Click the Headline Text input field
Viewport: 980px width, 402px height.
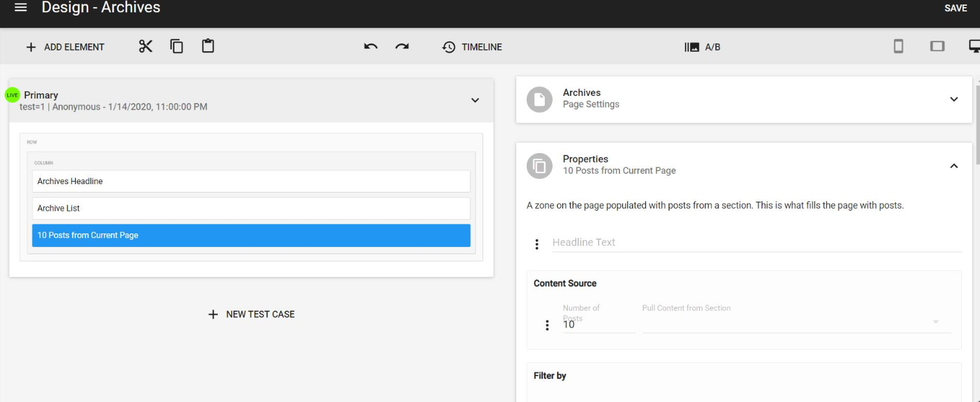coord(750,242)
